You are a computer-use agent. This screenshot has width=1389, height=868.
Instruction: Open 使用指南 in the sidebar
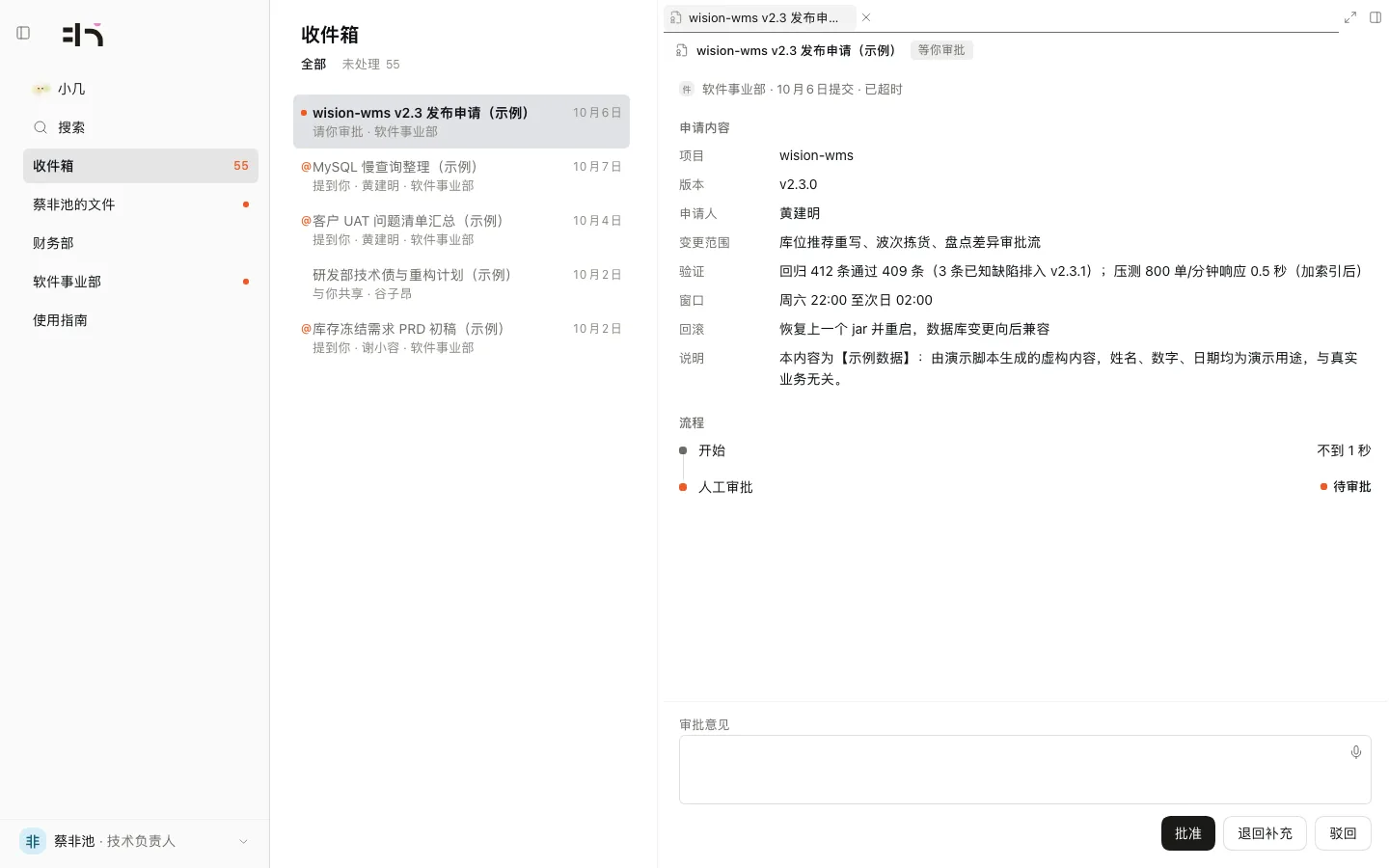[141, 320]
